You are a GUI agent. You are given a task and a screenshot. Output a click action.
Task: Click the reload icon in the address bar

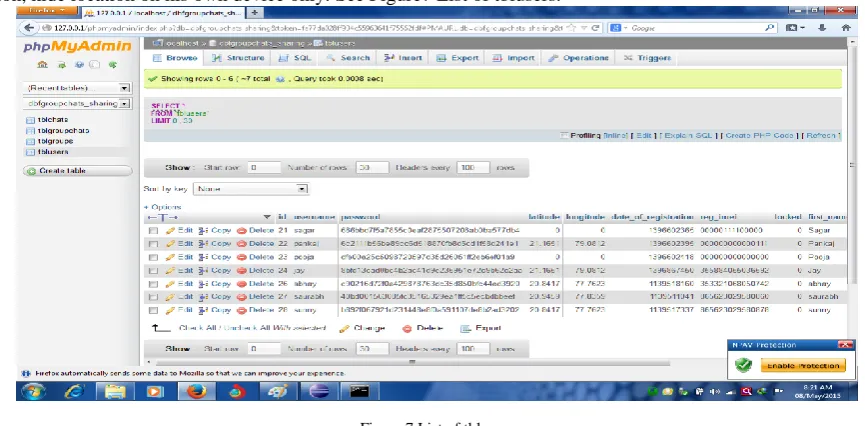[x=595, y=28]
